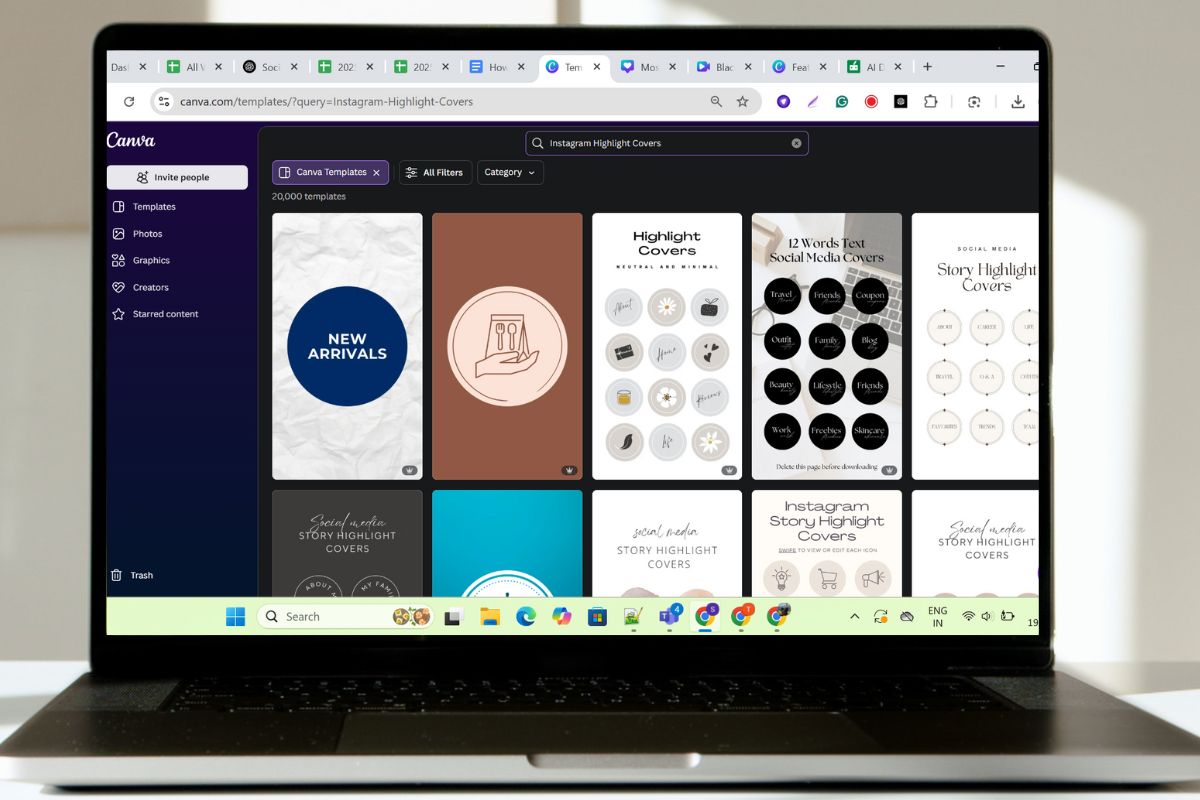Bookmark this page with the star
The image size is (1200, 800).
click(x=743, y=101)
